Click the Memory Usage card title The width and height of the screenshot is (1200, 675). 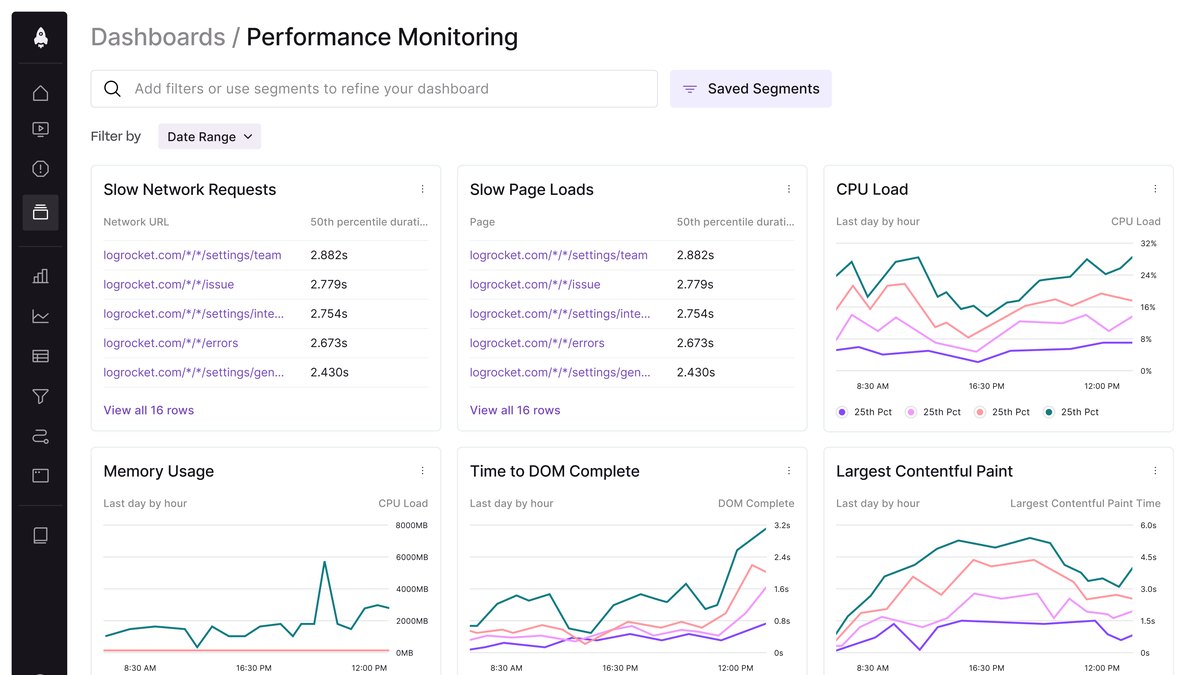(x=159, y=471)
